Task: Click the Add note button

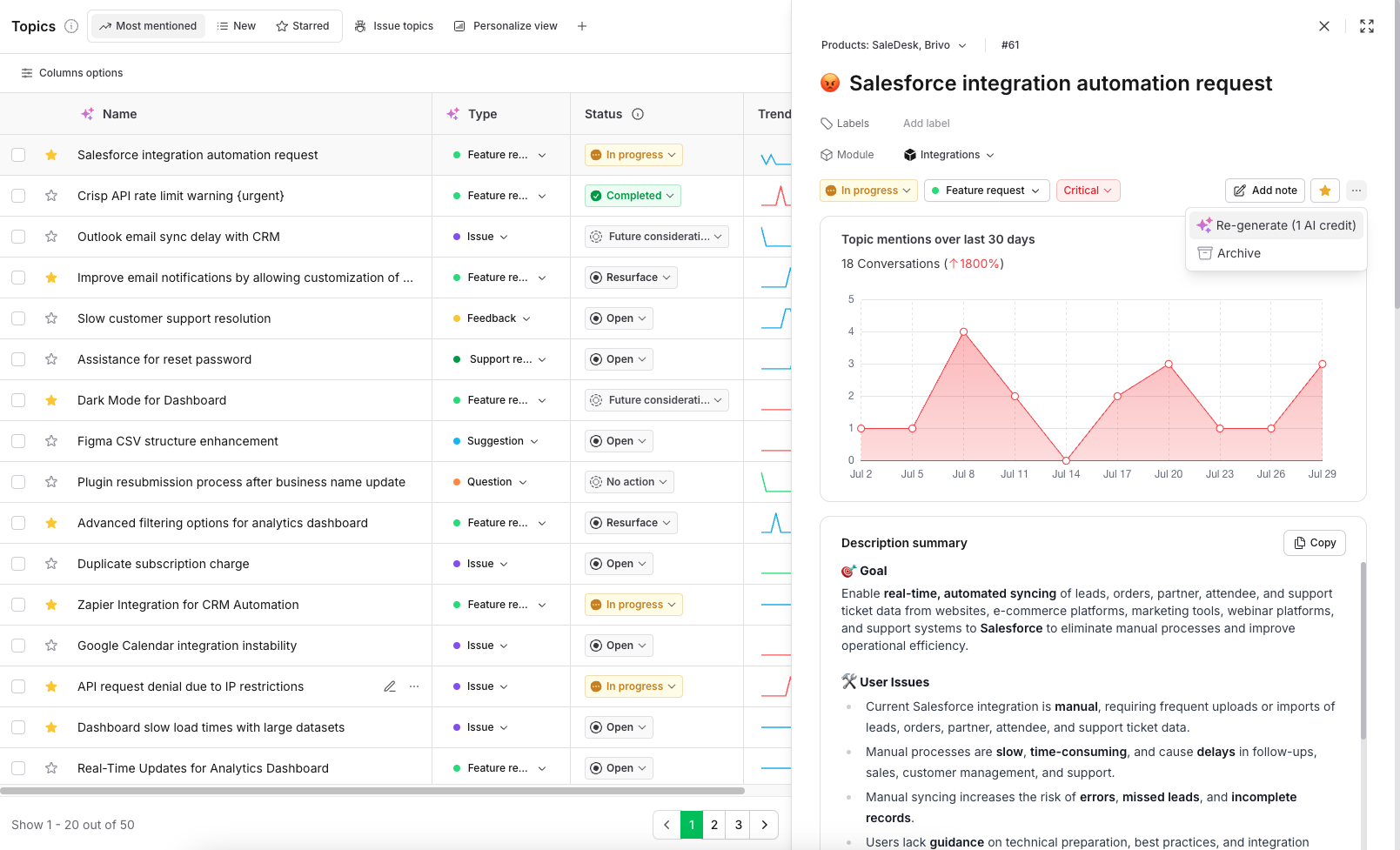Action: [1265, 191]
